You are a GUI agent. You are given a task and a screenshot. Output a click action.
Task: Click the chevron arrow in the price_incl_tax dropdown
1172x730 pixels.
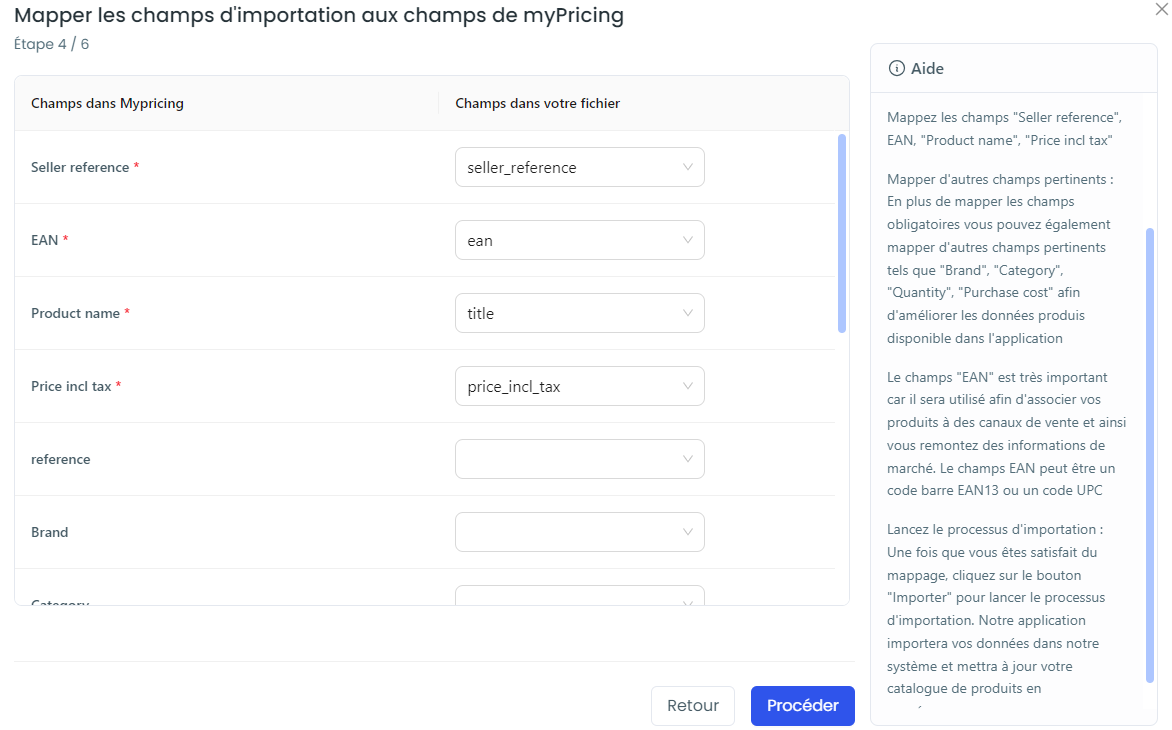coord(688,386)
